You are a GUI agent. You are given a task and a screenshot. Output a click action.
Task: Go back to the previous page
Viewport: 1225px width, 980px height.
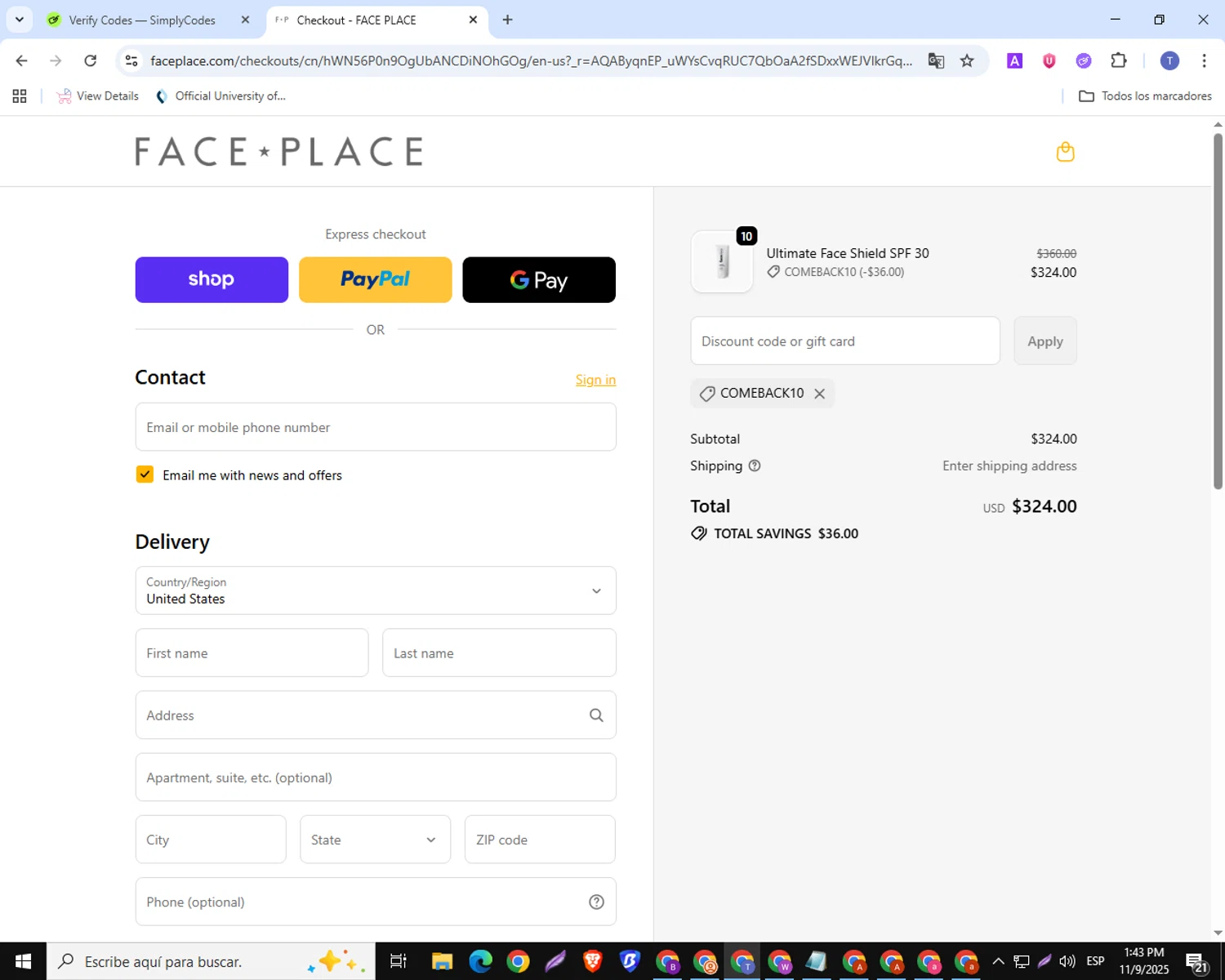(22, 60)
